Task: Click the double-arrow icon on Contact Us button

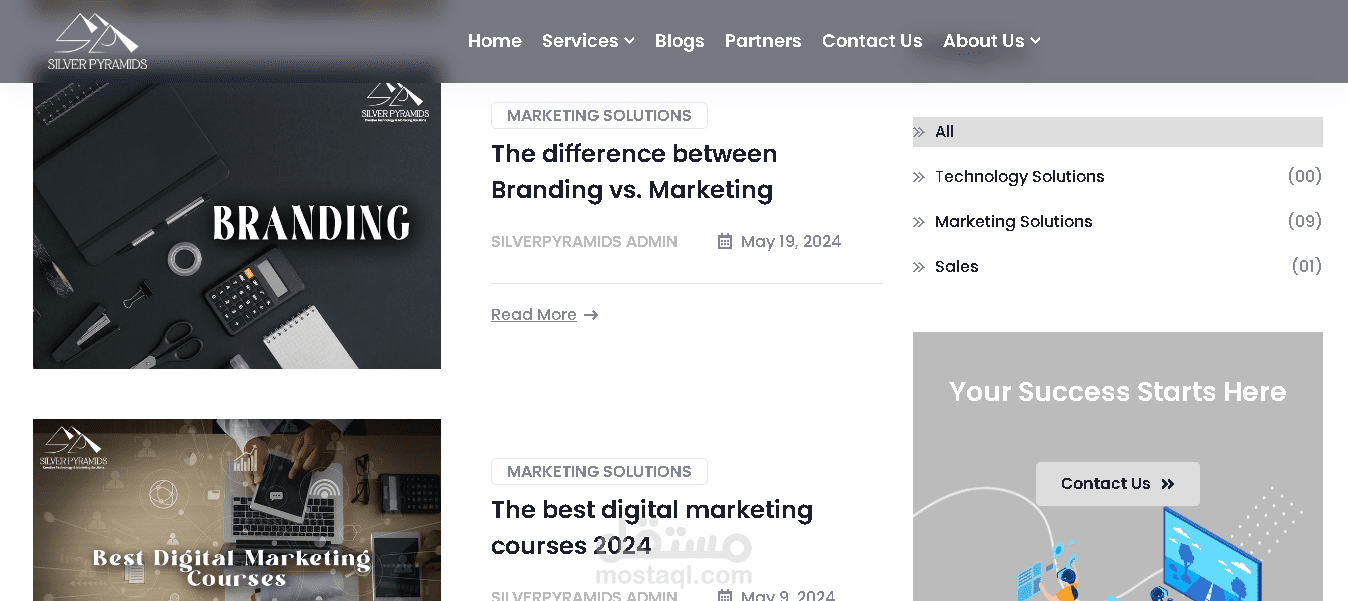Action: [1168, 484]
